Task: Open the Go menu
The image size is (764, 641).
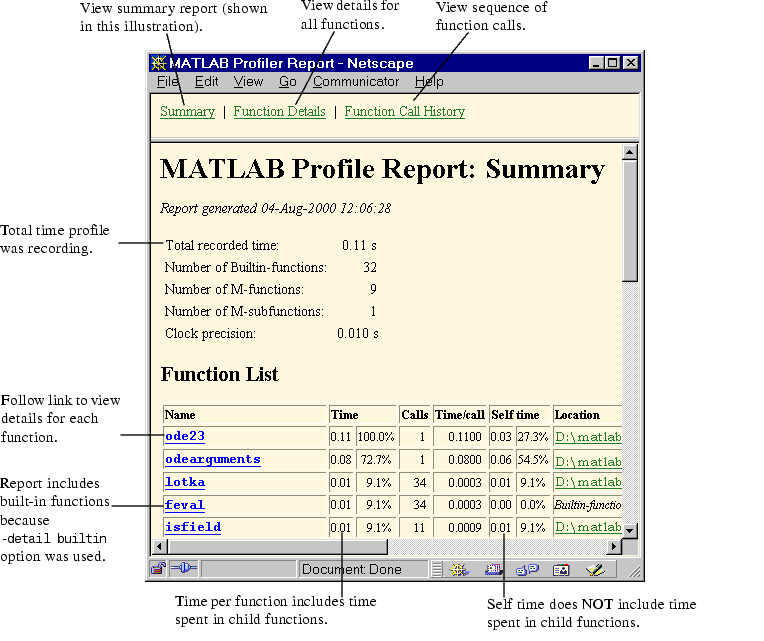Action: [287, 81]
